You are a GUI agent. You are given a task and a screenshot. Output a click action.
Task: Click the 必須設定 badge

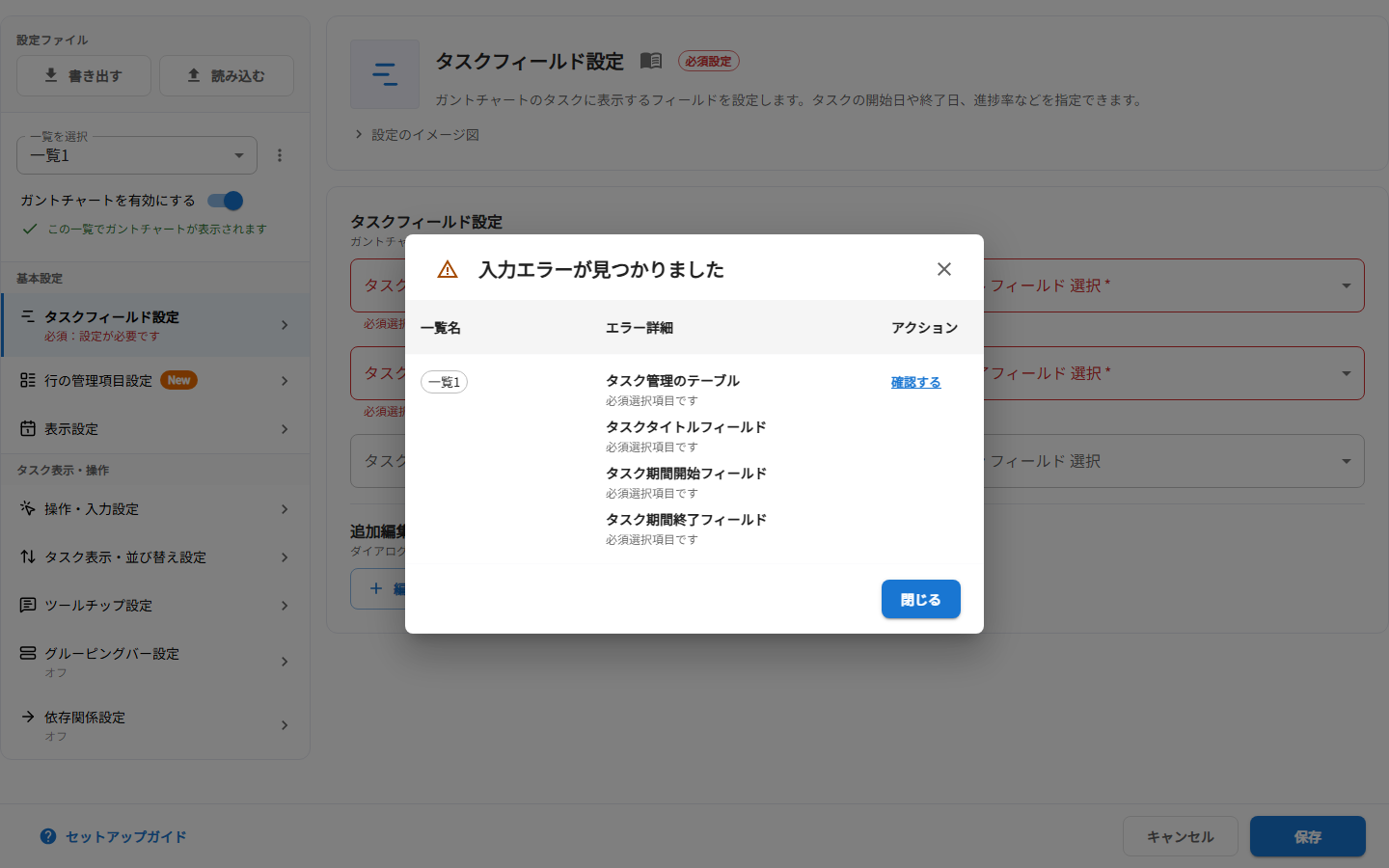coord(709,61)
